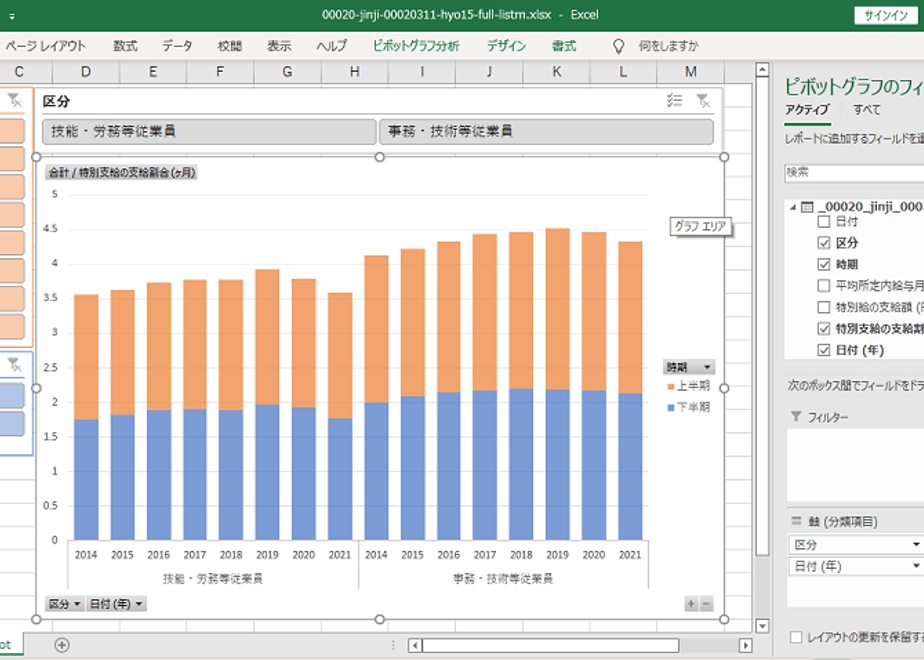This screenshot has width=924, height=660.
Task: Select column M header
Action: point(691,72)
